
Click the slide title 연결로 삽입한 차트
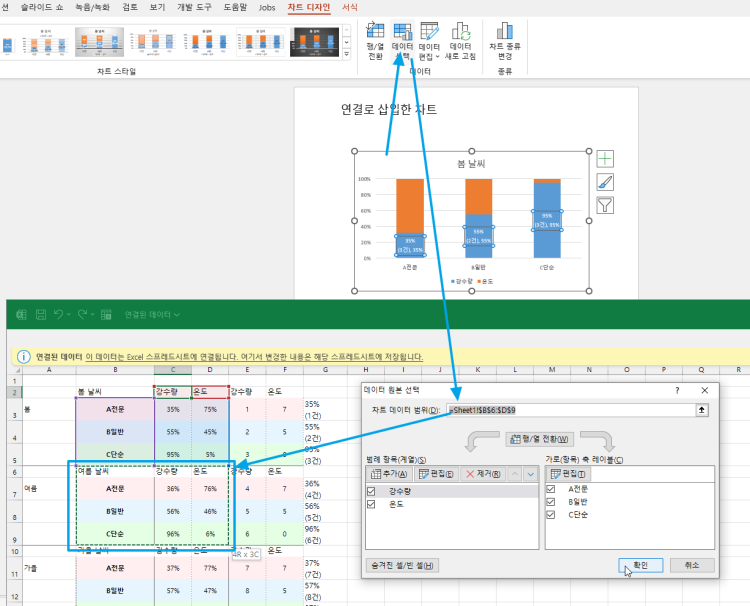coord(388,110)
